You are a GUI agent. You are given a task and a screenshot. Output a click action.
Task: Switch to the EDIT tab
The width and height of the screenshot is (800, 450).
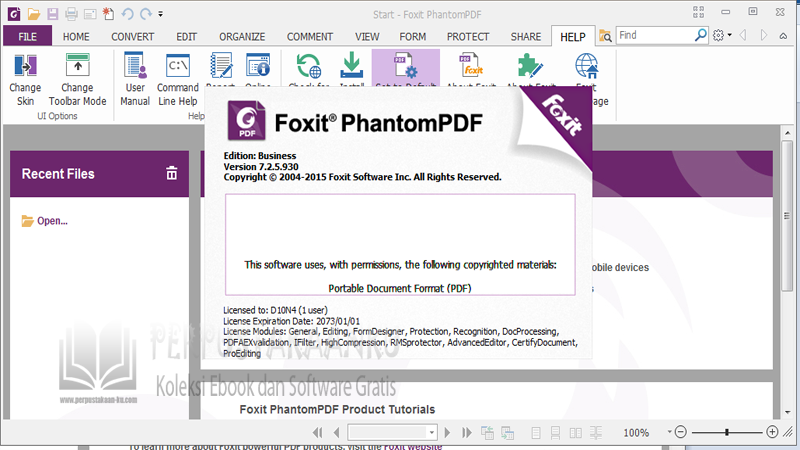(x=186, y=37)
